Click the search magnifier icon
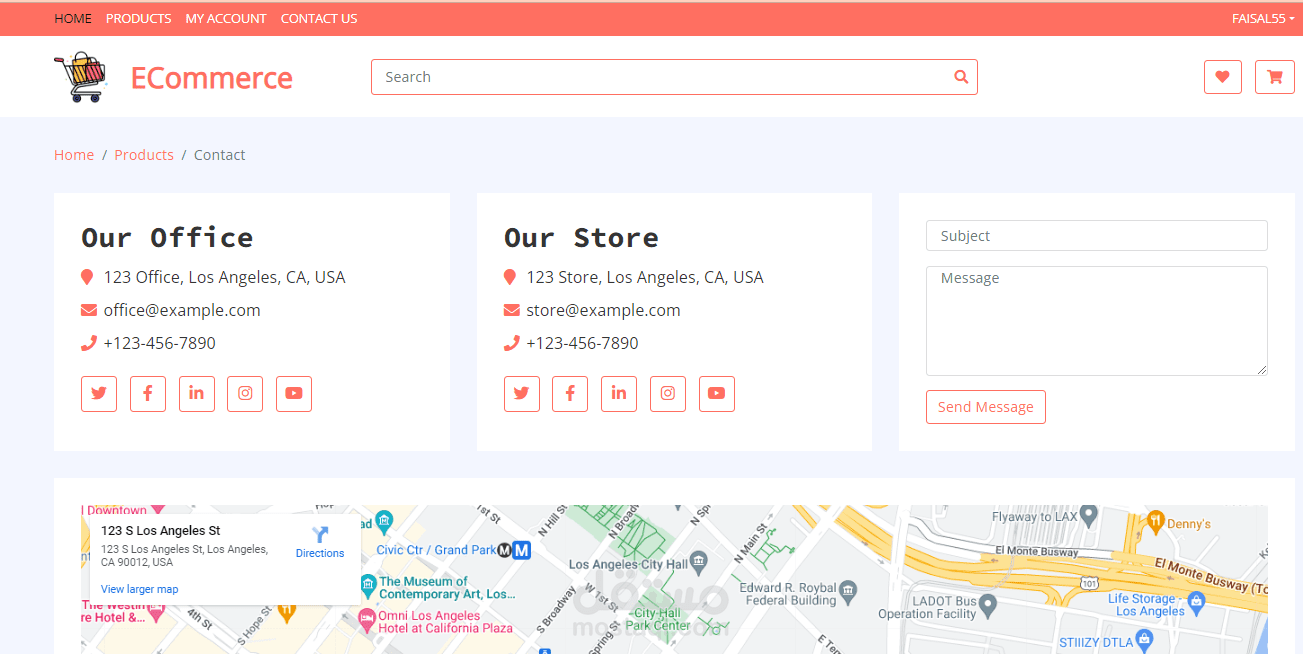This screenshot has width=1303, height=654. pyautogui.click(x=961, y=77)
